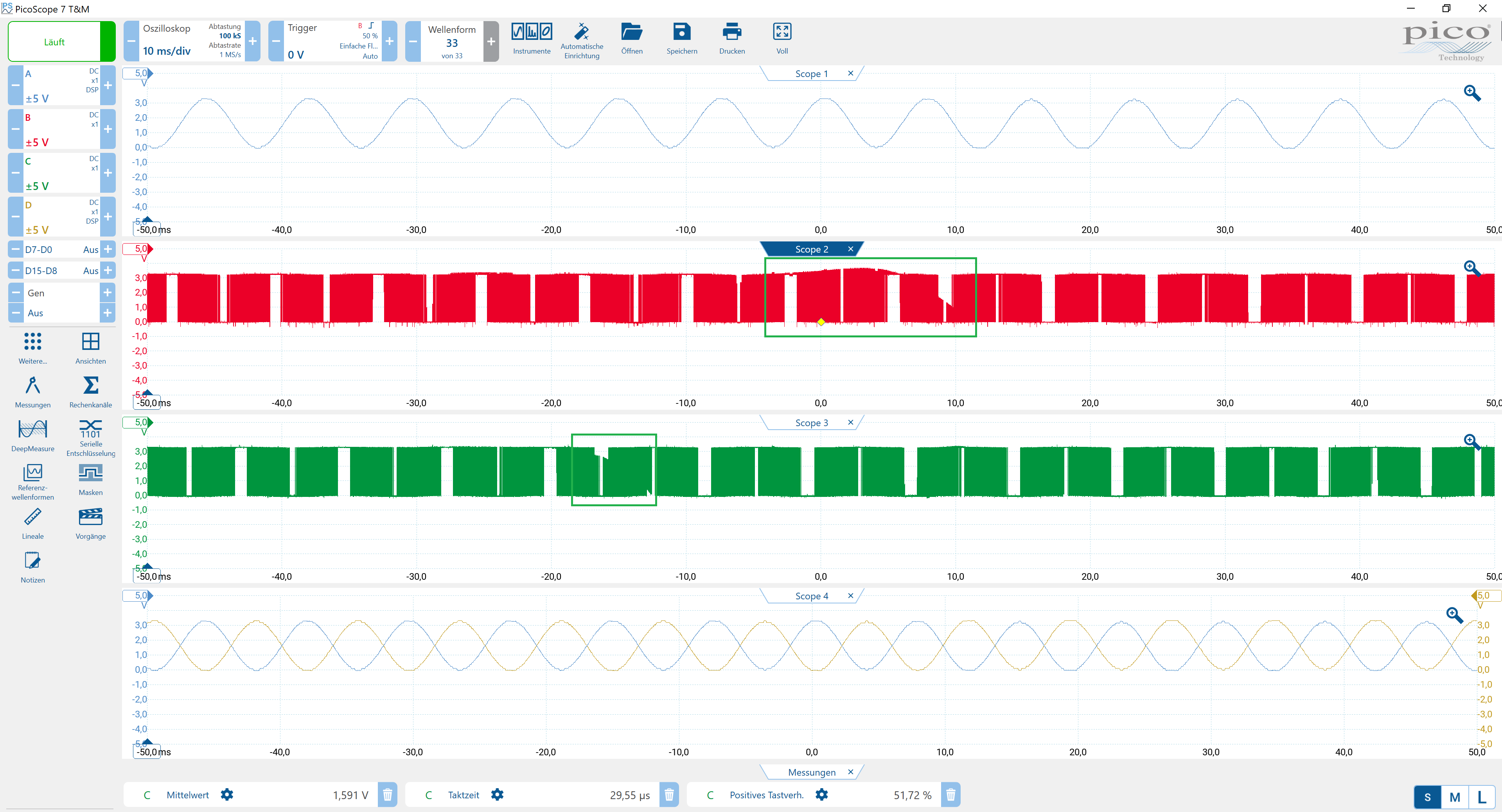The width and height of the screenshot is (1502, 812).
Task: Open the DeepMeasure tool
Action: [x=32, y=436]
